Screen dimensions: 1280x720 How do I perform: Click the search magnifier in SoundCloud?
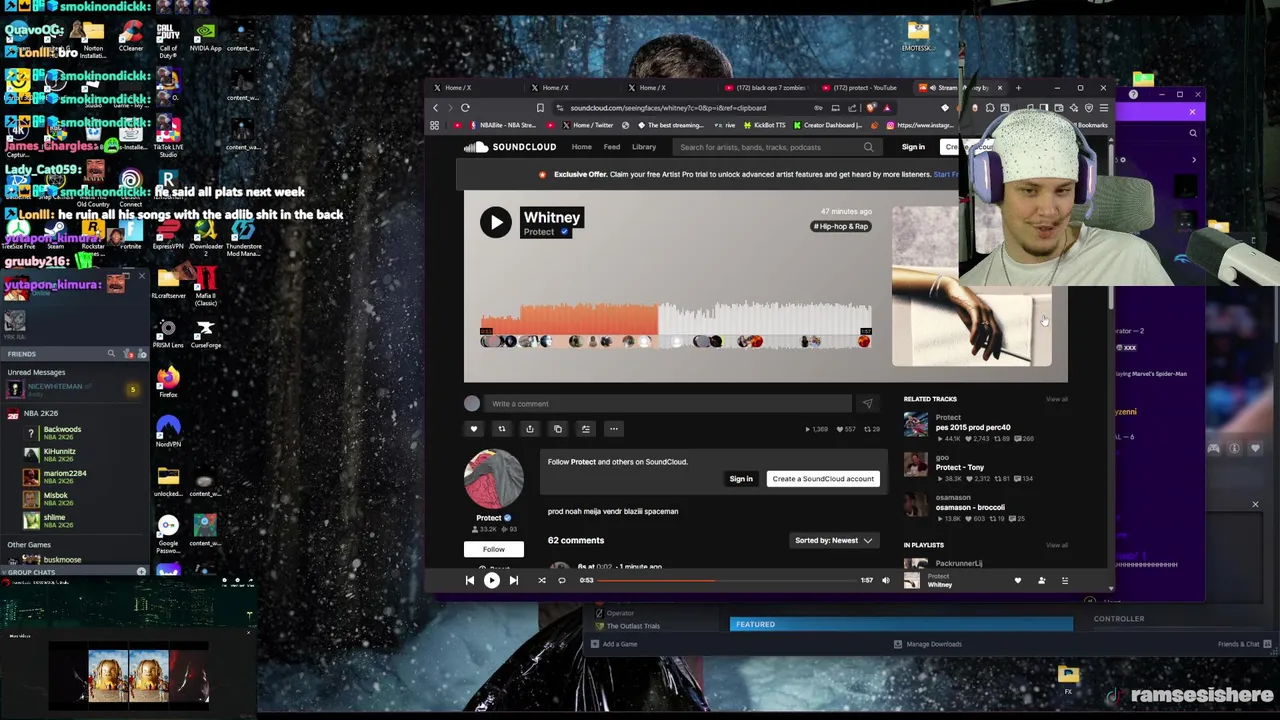pos(868,147)
